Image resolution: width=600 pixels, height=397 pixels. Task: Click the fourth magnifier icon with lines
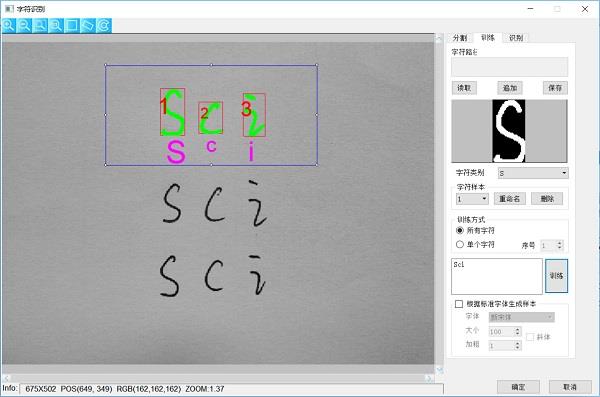(56, 26)
